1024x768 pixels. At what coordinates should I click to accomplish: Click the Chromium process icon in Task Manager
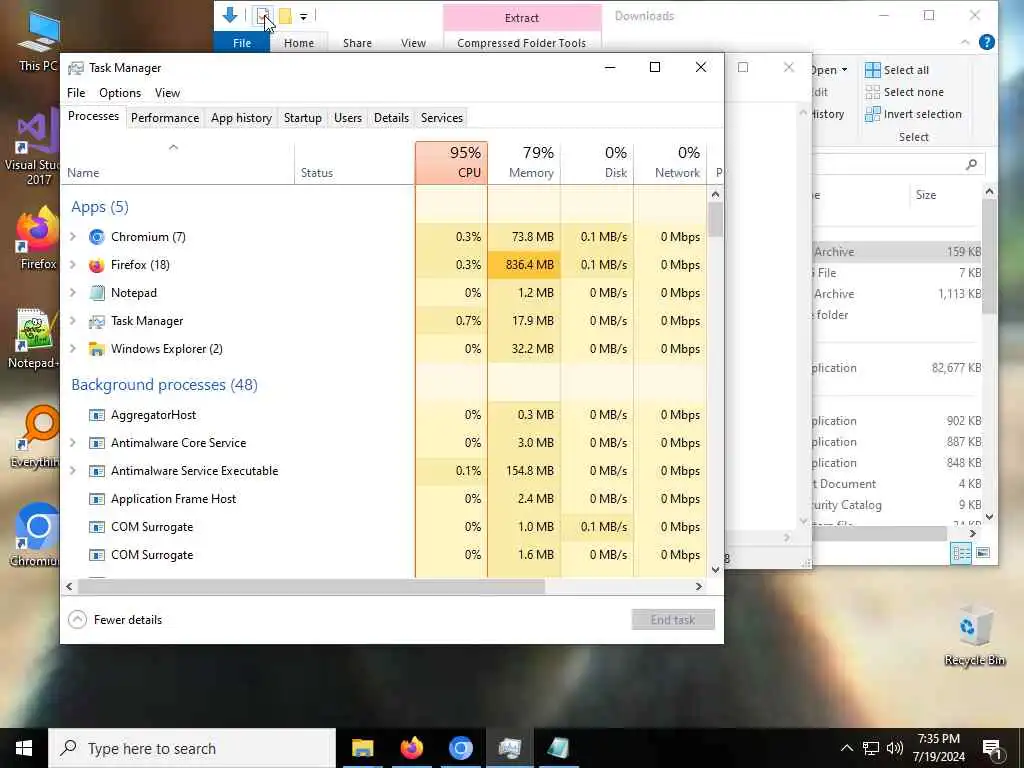(x=97, y=237)
